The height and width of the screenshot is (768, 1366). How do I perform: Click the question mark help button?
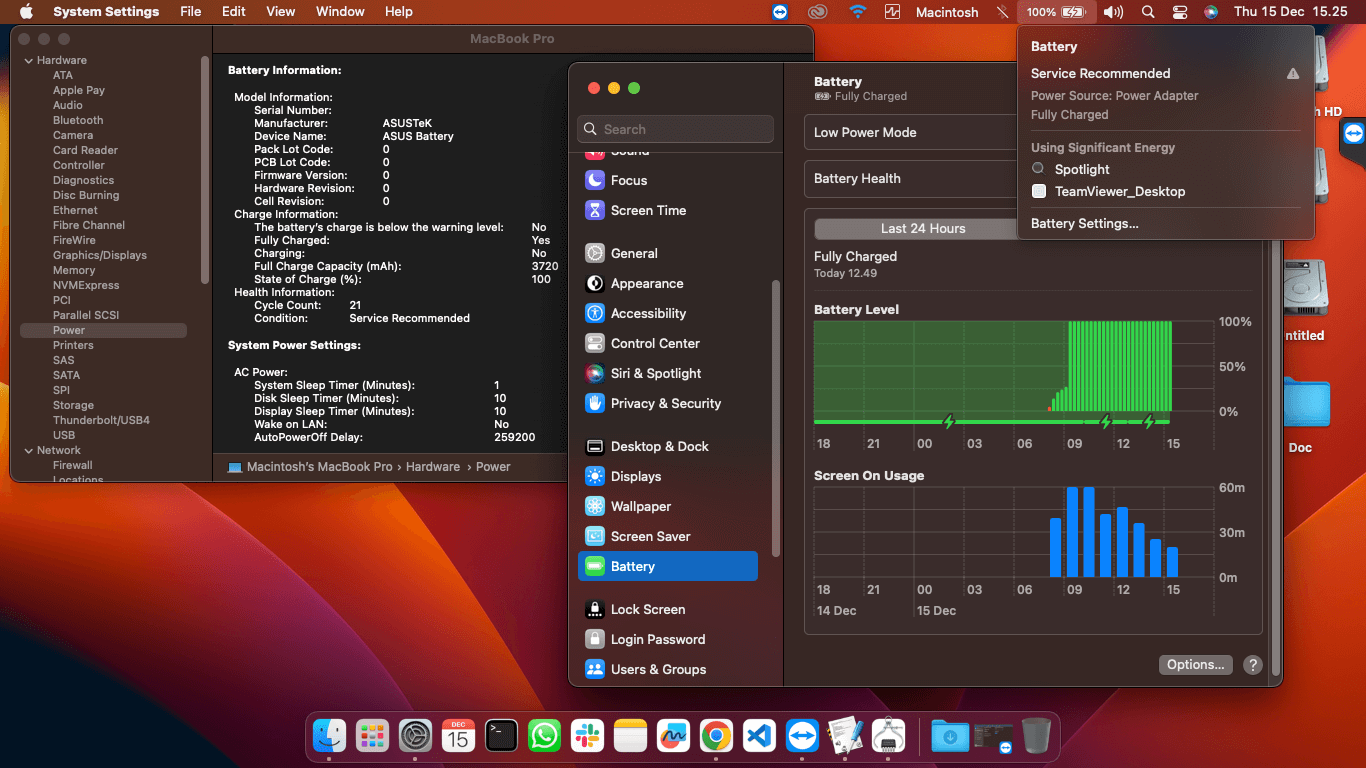1252,664
